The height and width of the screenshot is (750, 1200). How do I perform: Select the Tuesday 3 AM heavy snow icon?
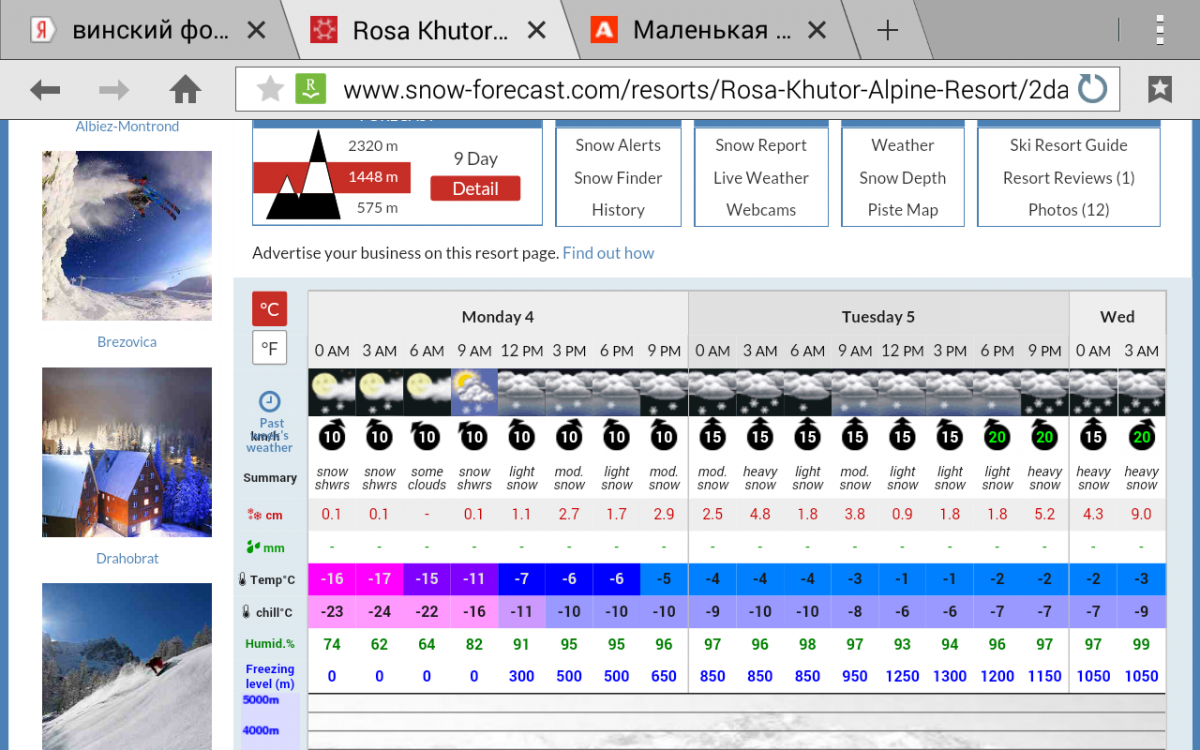pyautogui.click(x=760, y=393)
